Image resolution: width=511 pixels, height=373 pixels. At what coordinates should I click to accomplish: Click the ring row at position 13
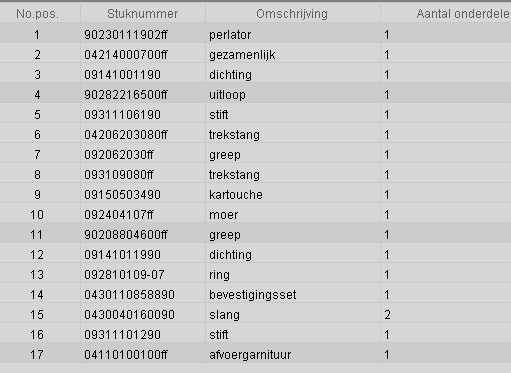(x=255, y=275)
